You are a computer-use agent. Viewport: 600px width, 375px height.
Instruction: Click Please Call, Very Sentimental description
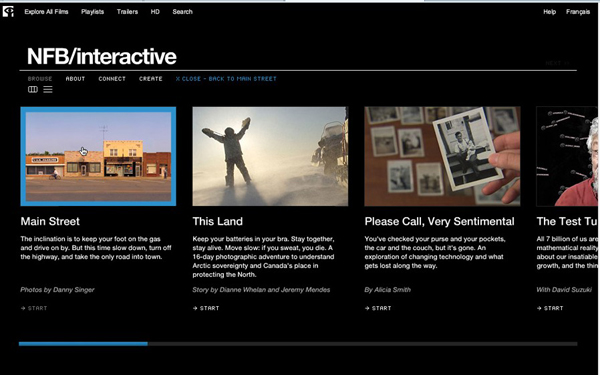click(x=435, y=252)
